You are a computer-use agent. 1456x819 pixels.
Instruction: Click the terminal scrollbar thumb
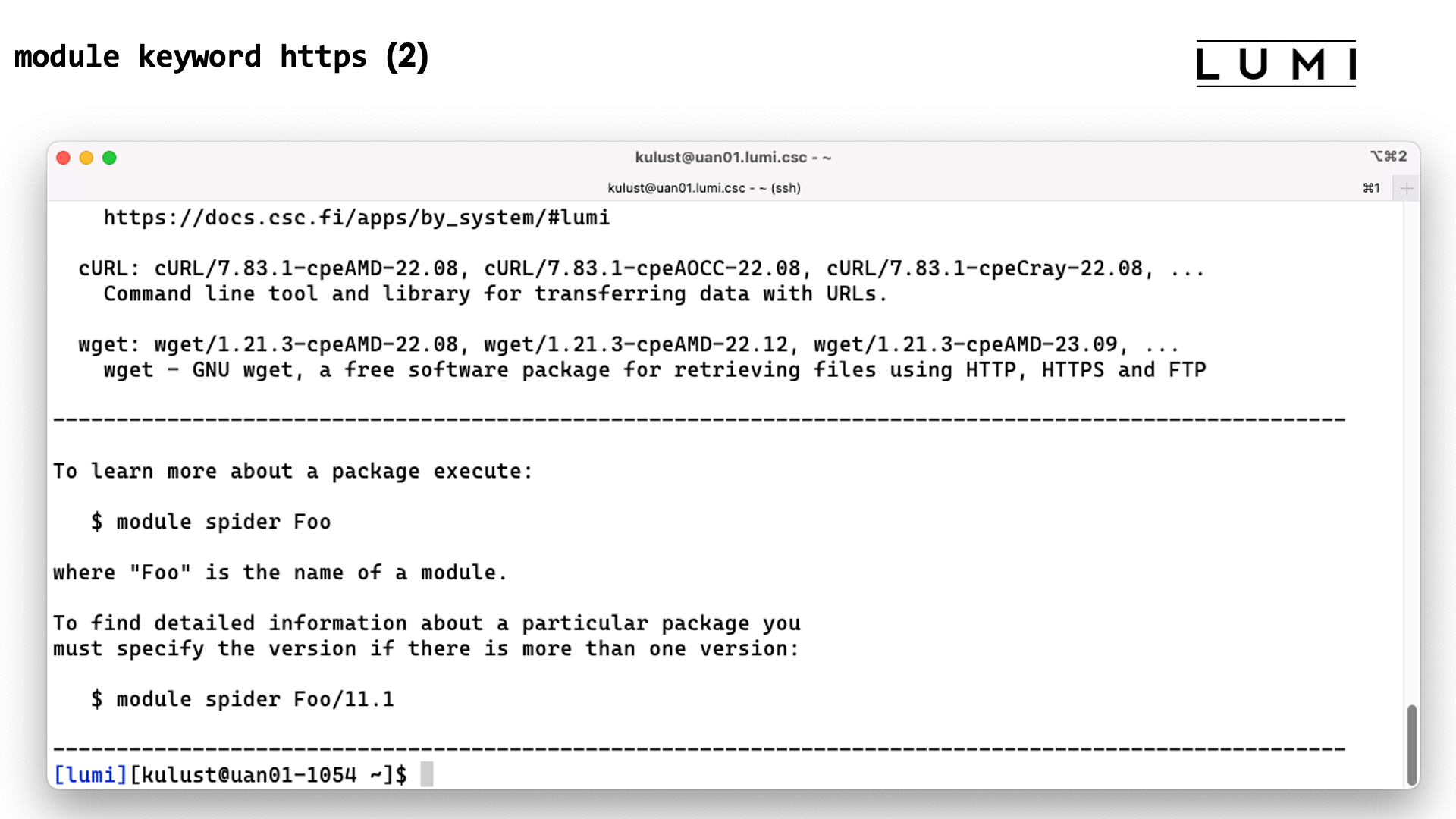click(1411, 745)
